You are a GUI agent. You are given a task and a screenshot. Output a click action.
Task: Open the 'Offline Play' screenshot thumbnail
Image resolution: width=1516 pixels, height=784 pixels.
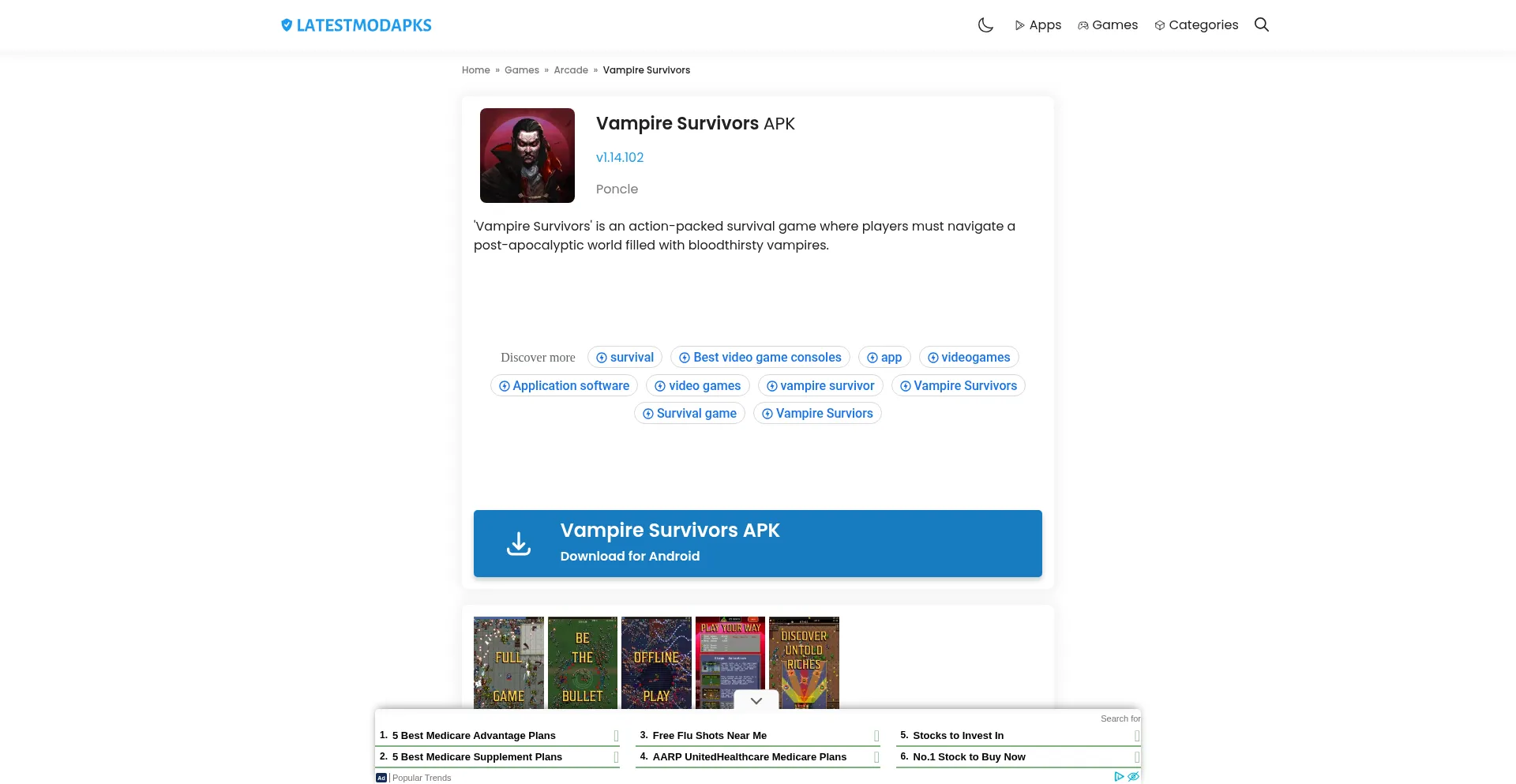click(x=656, y=662)
